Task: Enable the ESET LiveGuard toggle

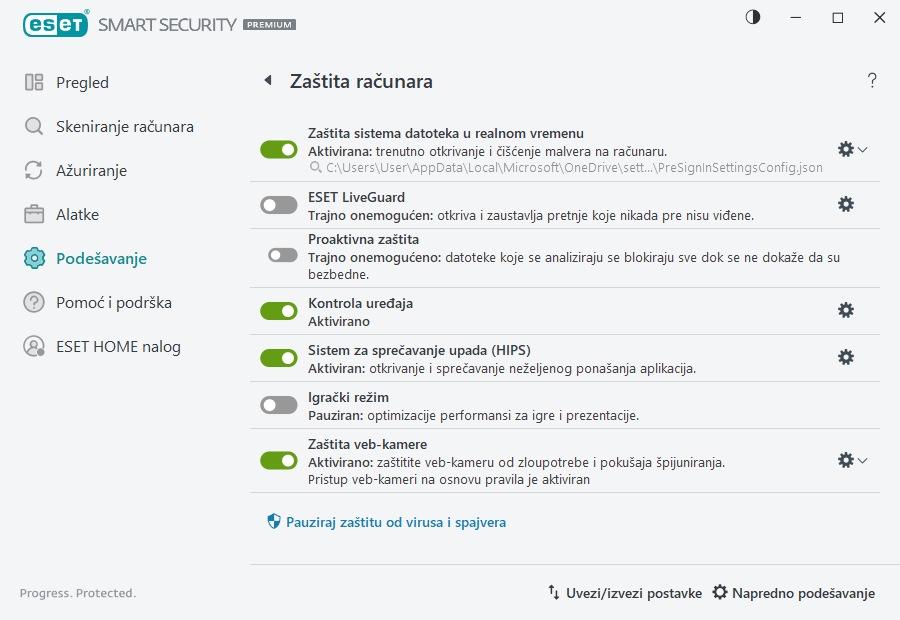Action: [x=278, y=203]
